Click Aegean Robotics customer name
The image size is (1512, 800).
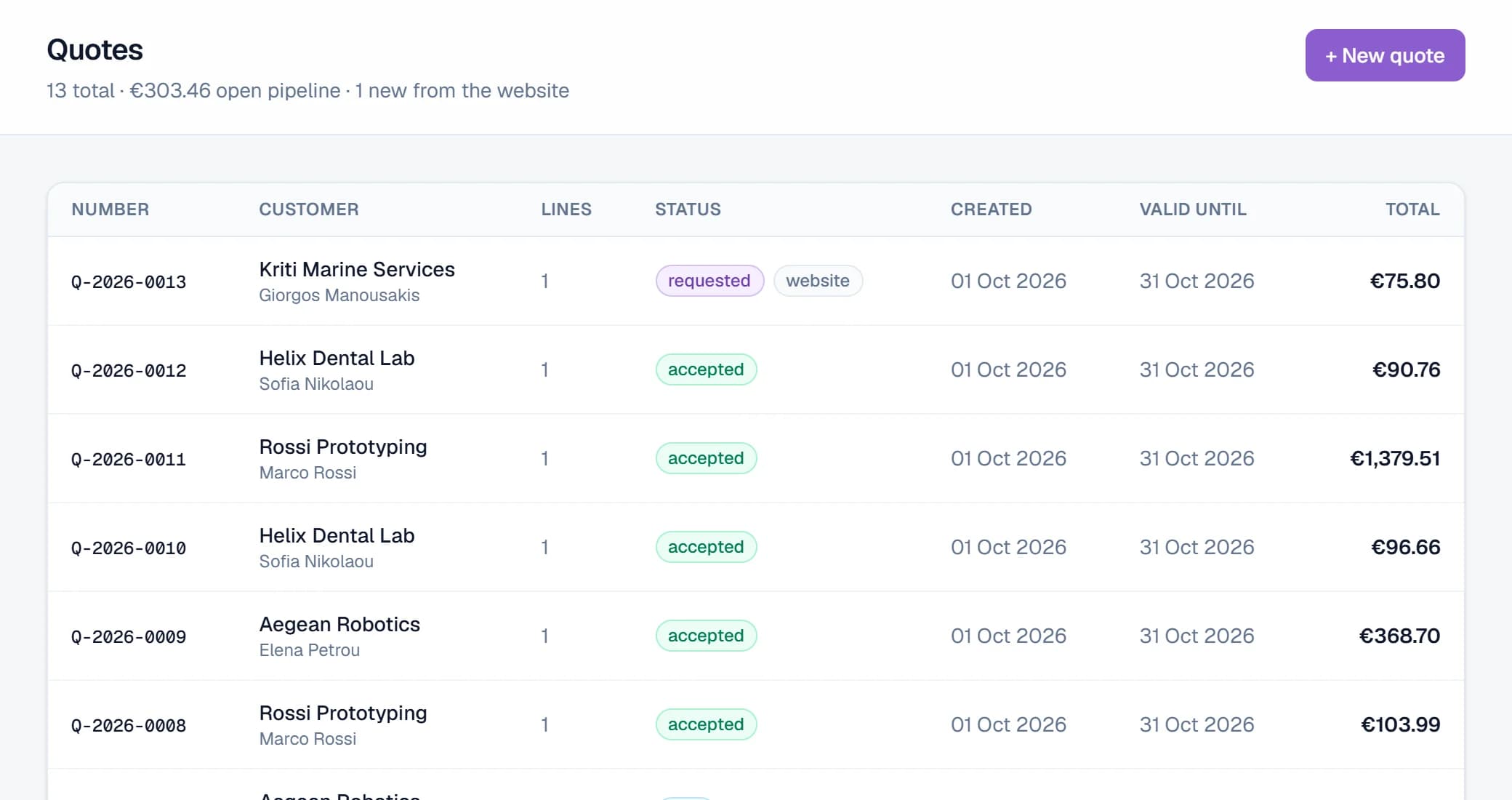339,624
